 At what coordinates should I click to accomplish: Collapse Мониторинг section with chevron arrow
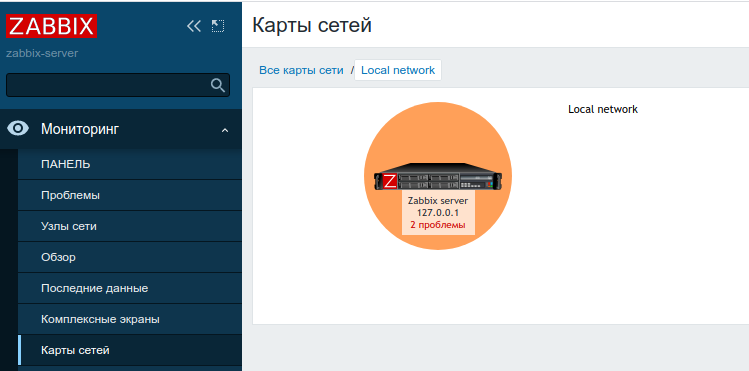[x=225, y=130]
